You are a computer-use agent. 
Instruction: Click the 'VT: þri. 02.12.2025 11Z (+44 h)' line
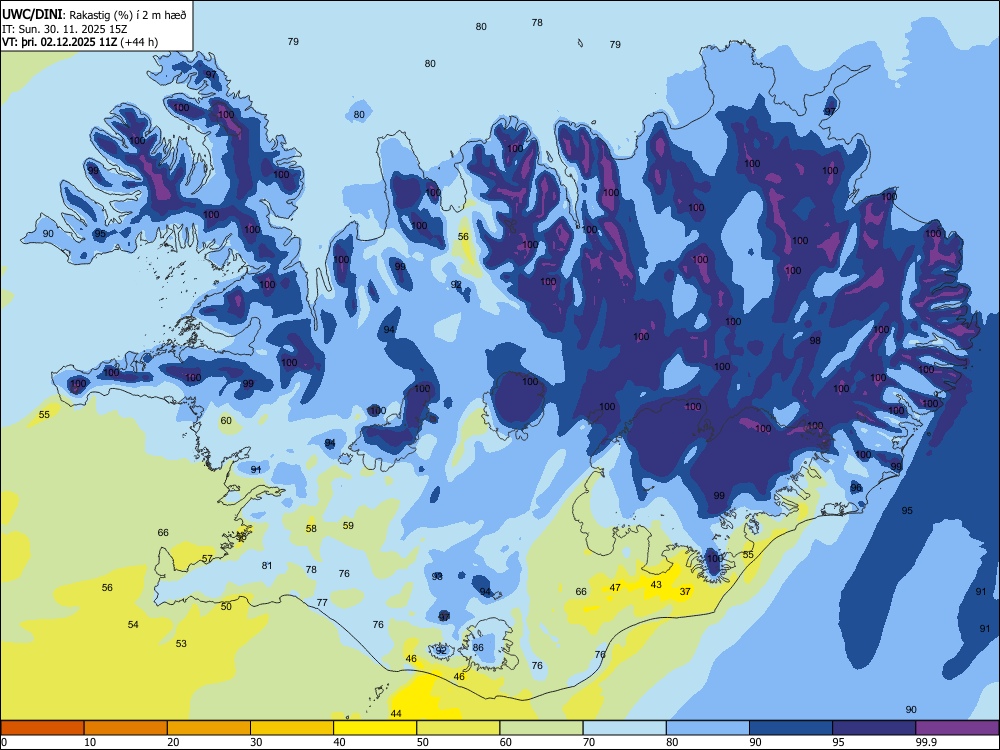80,42
